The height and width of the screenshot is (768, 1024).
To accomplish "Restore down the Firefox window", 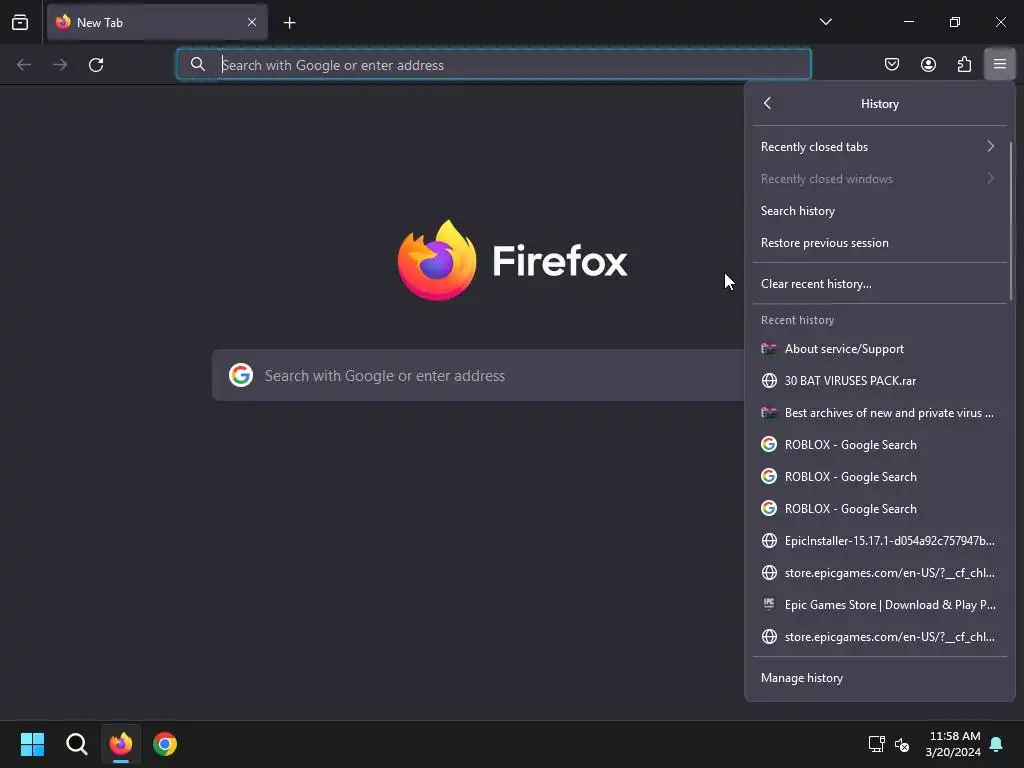I will pyautogui.click(x=954, y=22).
